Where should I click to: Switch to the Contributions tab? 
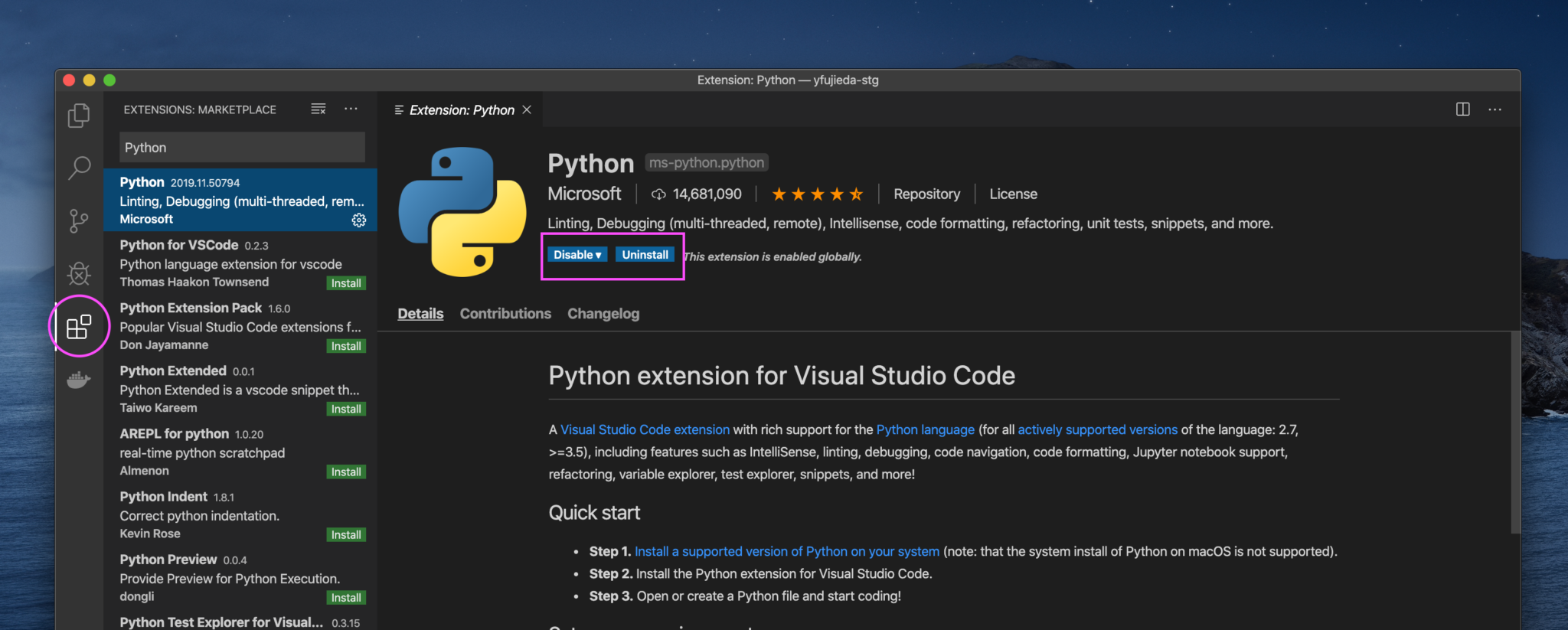tap(505, 314)
